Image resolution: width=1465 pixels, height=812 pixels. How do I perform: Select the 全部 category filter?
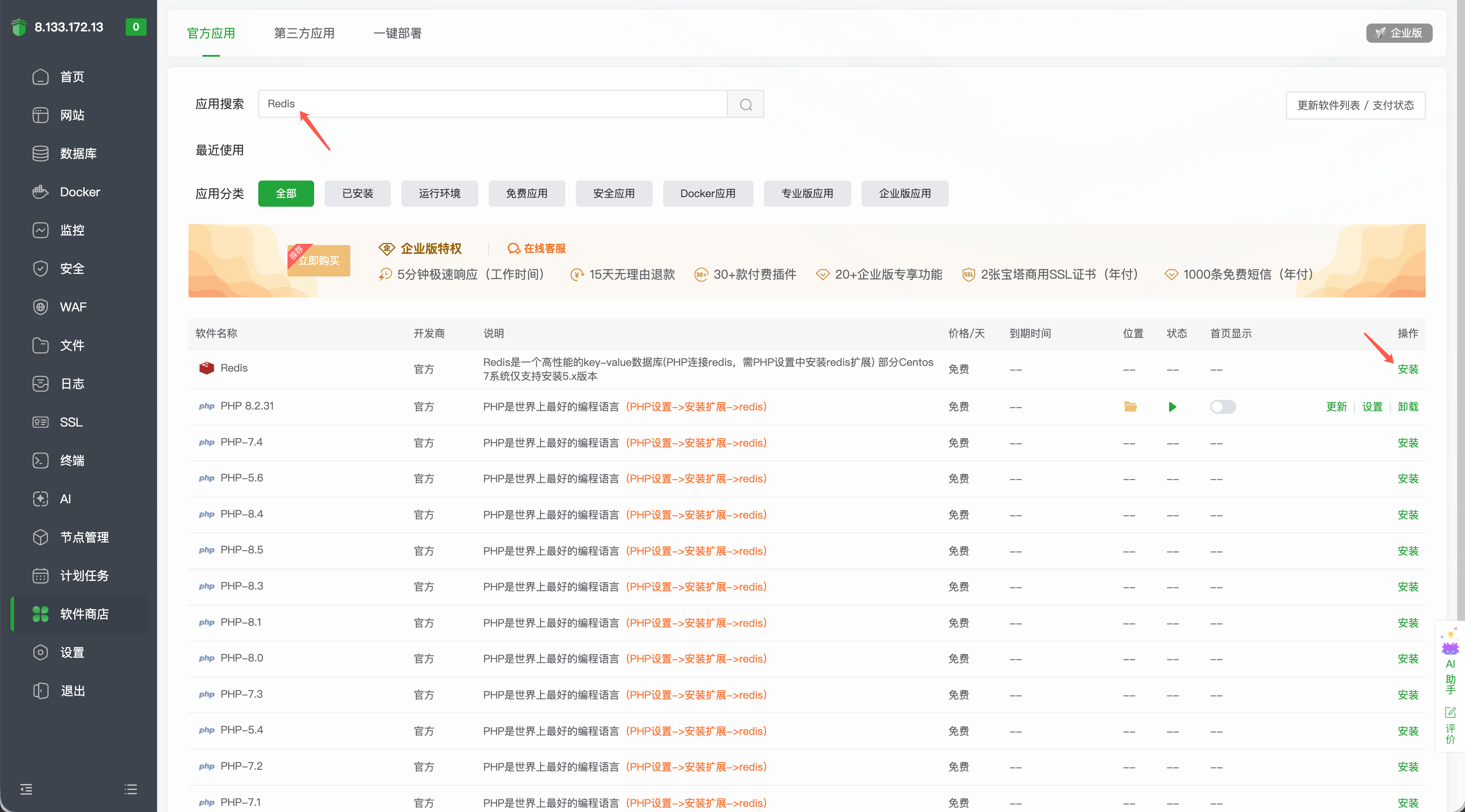286,193
